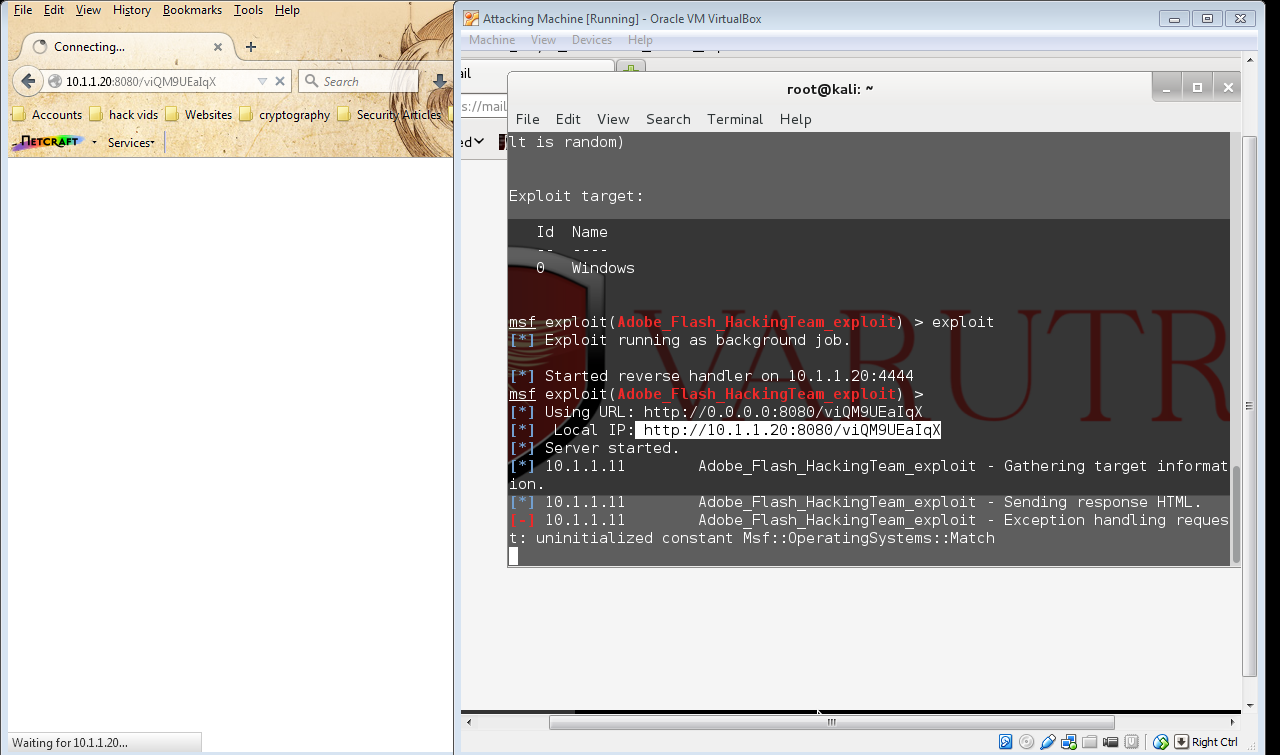The height and width of the screenshot is (755, 1280).
Task: Click the VirtualBox title bar app icon
Action: click(x=470, y=18)
